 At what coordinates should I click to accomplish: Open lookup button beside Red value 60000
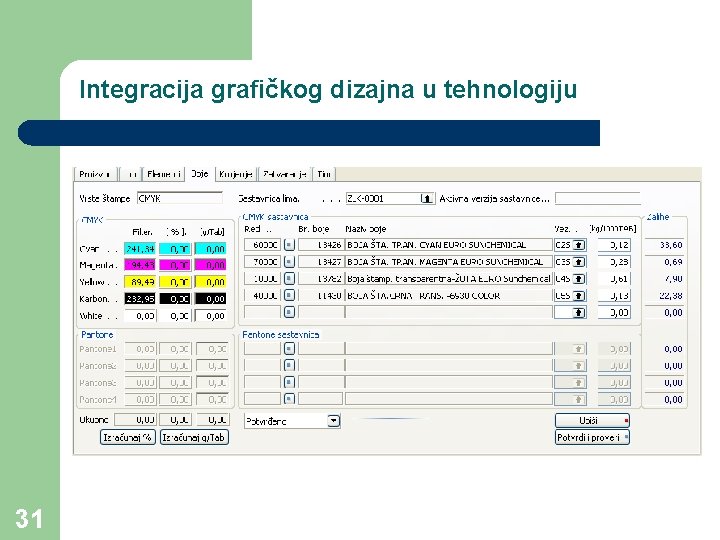289,245
